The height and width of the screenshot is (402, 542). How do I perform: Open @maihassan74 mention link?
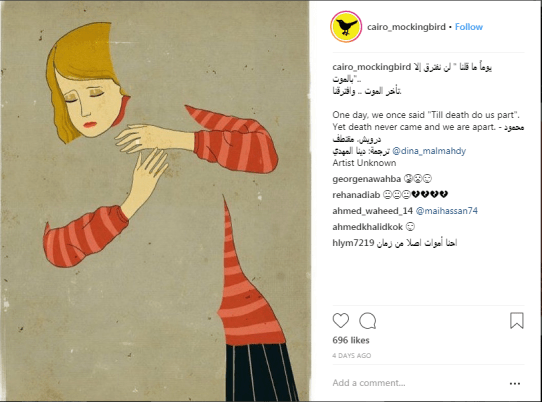[447, 211]
